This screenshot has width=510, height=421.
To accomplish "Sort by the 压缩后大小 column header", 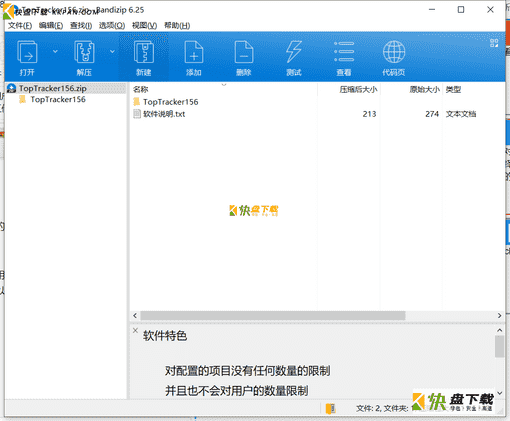I will click(358, 89).
